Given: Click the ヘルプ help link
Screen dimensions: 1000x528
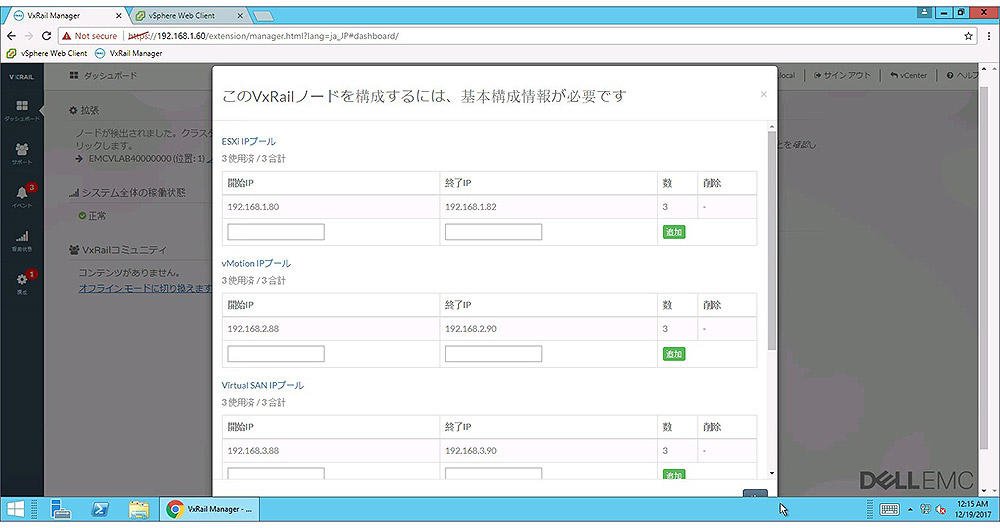Looking at the screenshot, I should (962, 75).
